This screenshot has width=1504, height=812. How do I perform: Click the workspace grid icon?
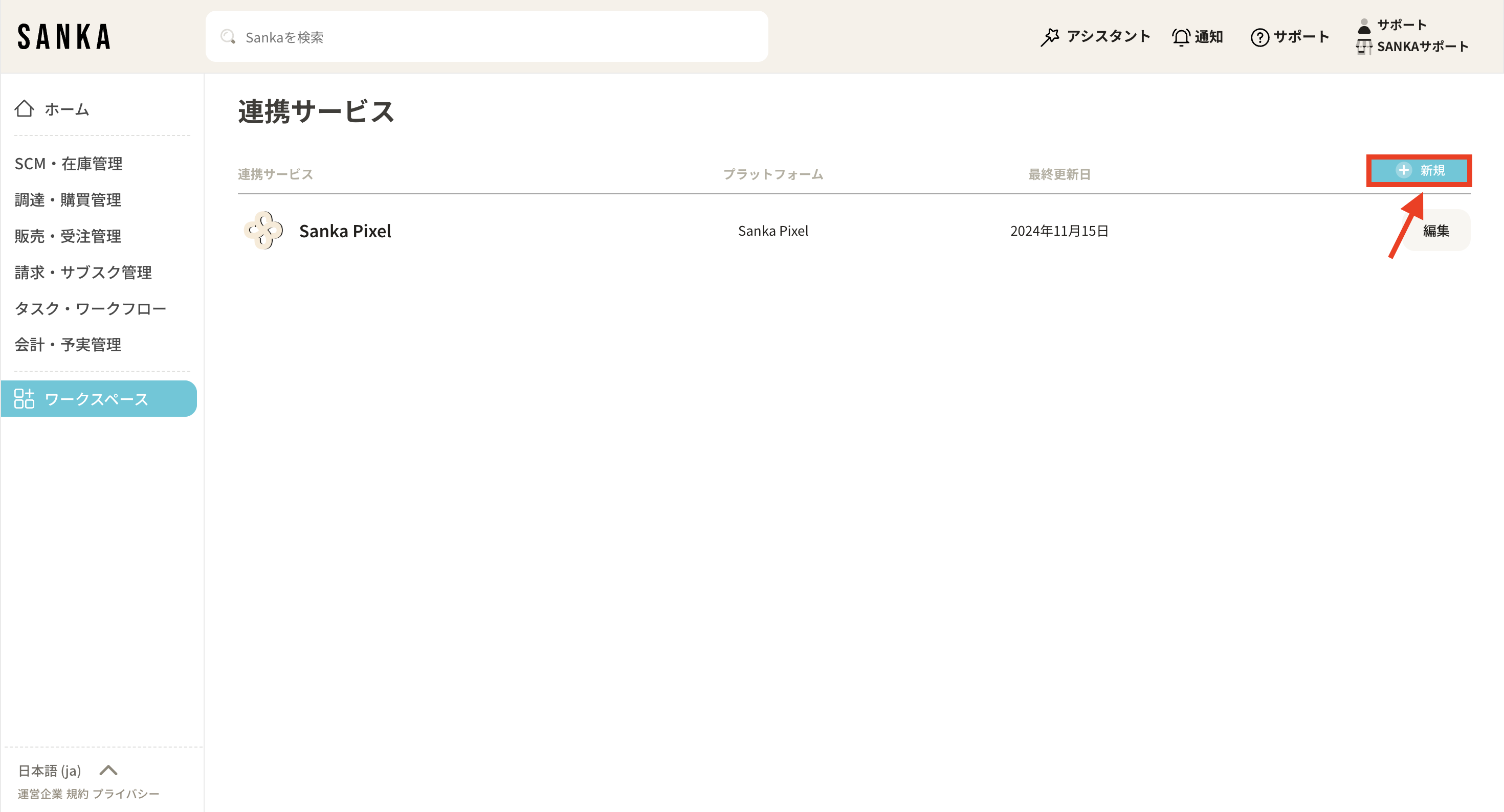(x=24, y=399)
